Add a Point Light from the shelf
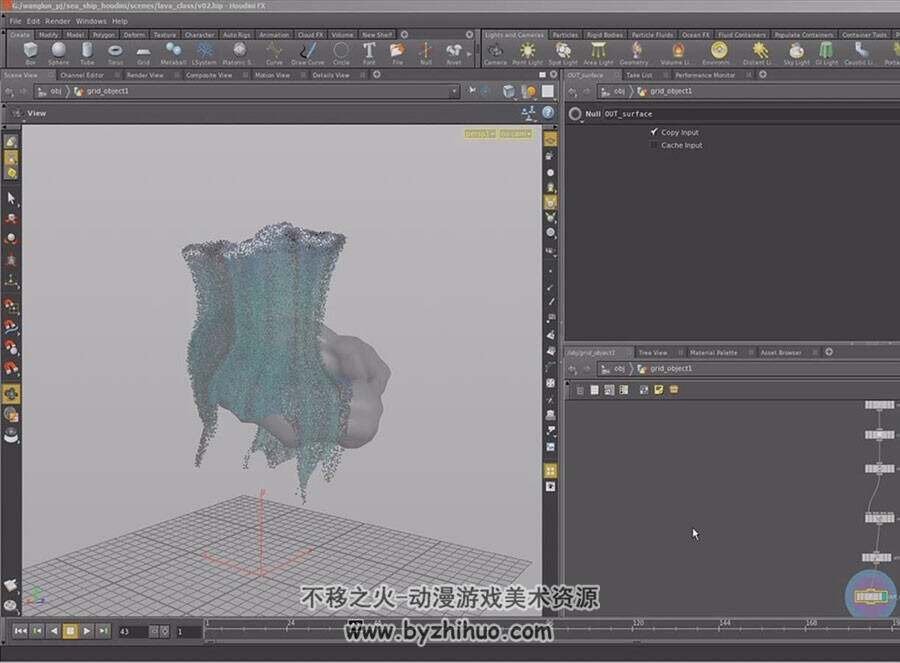900x663 pixels. (527, 53)
